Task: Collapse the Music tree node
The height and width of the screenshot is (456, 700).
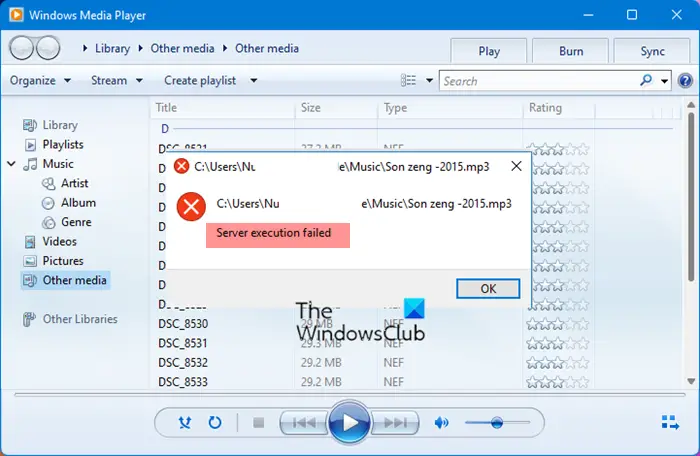Action: point(12,164)
